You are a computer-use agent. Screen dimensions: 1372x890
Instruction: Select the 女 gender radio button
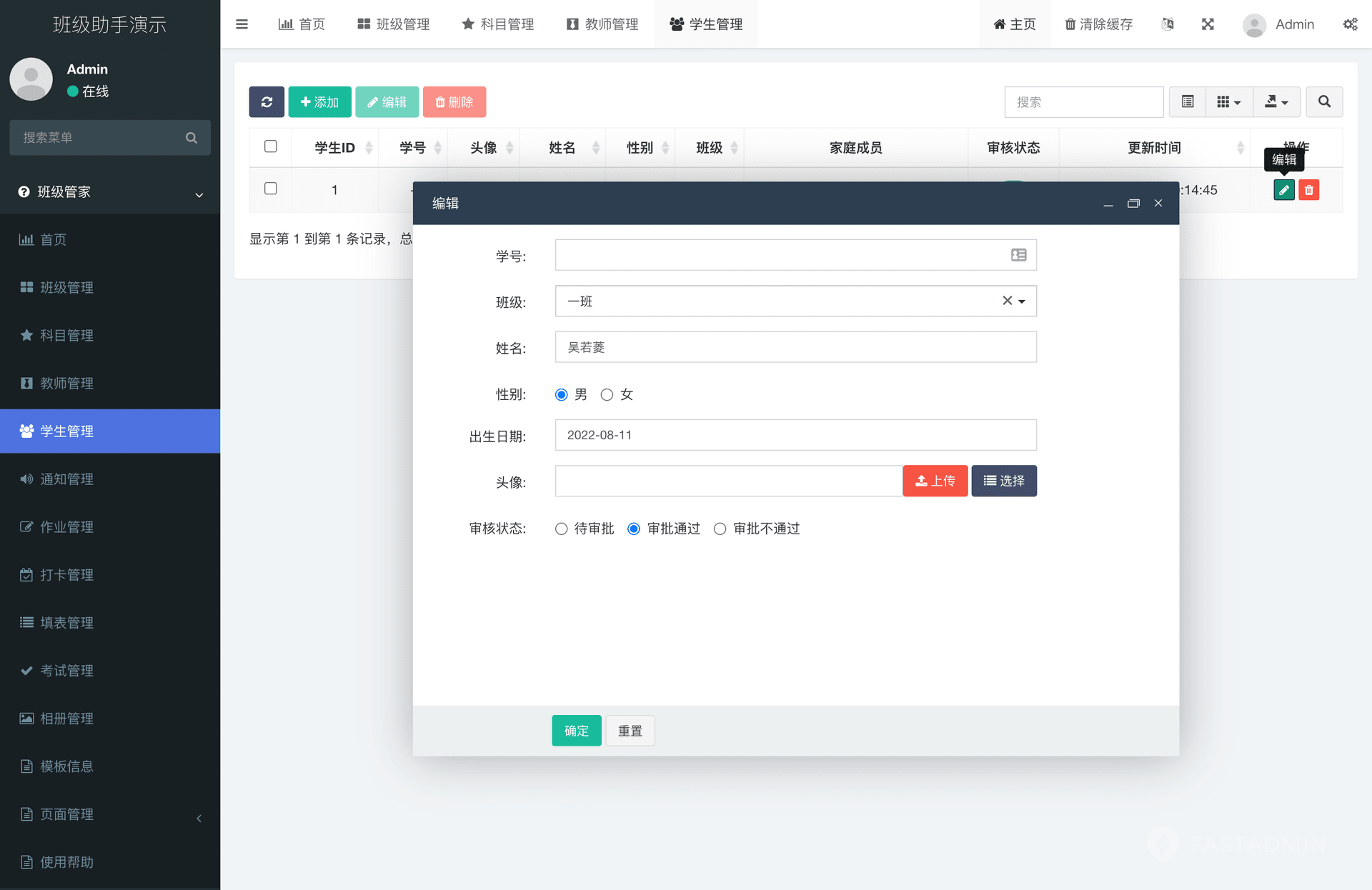pos(607,395)
